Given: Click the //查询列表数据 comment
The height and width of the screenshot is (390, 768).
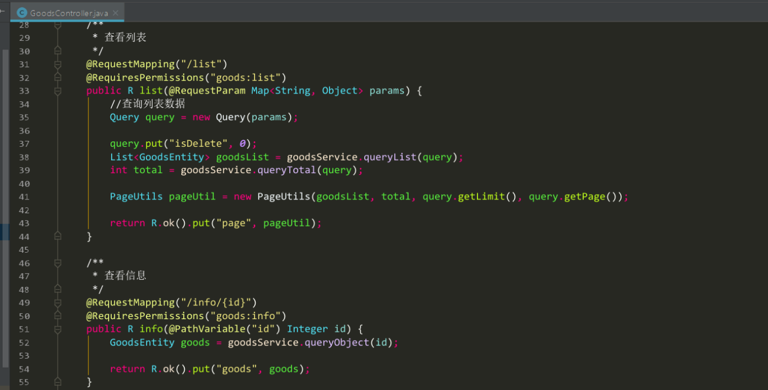Looking at the screenshot, I should click(x=147, y=103).
